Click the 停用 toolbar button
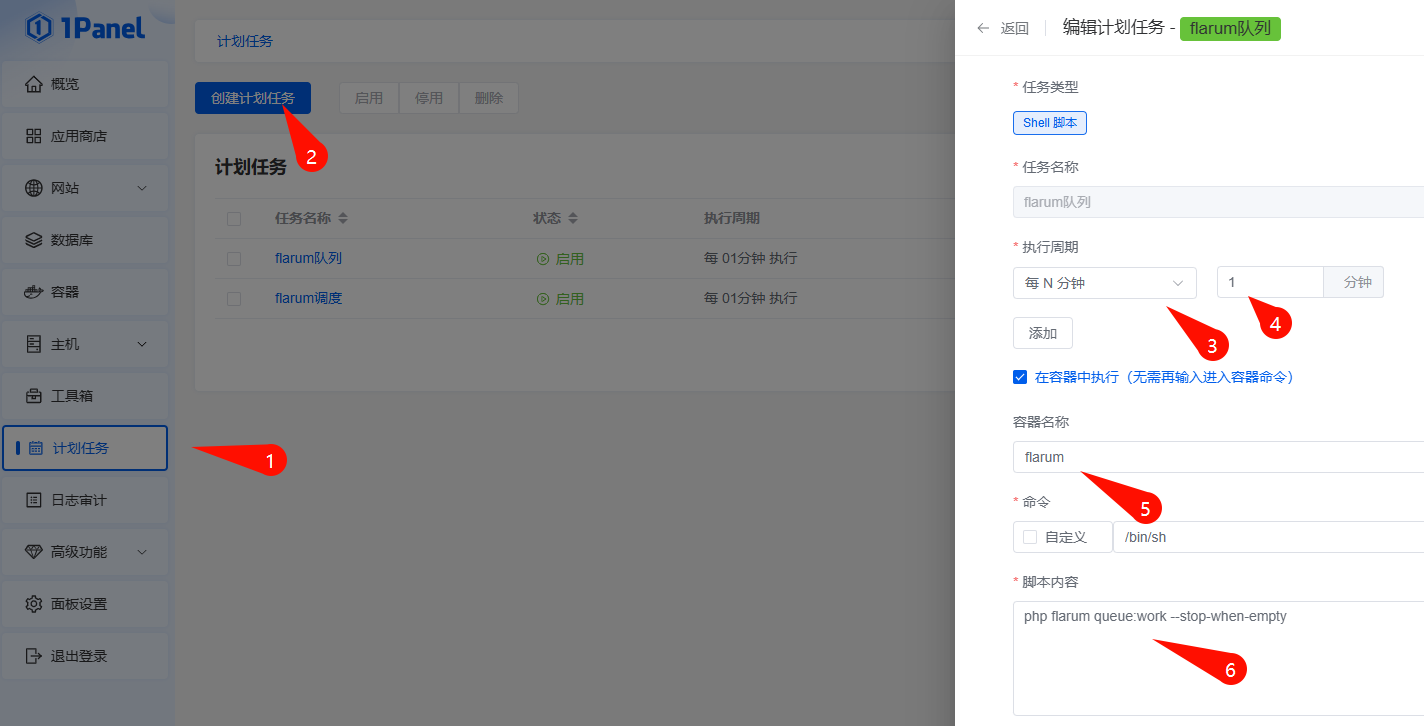This screenshot has width=1424, height=726. 429,98
